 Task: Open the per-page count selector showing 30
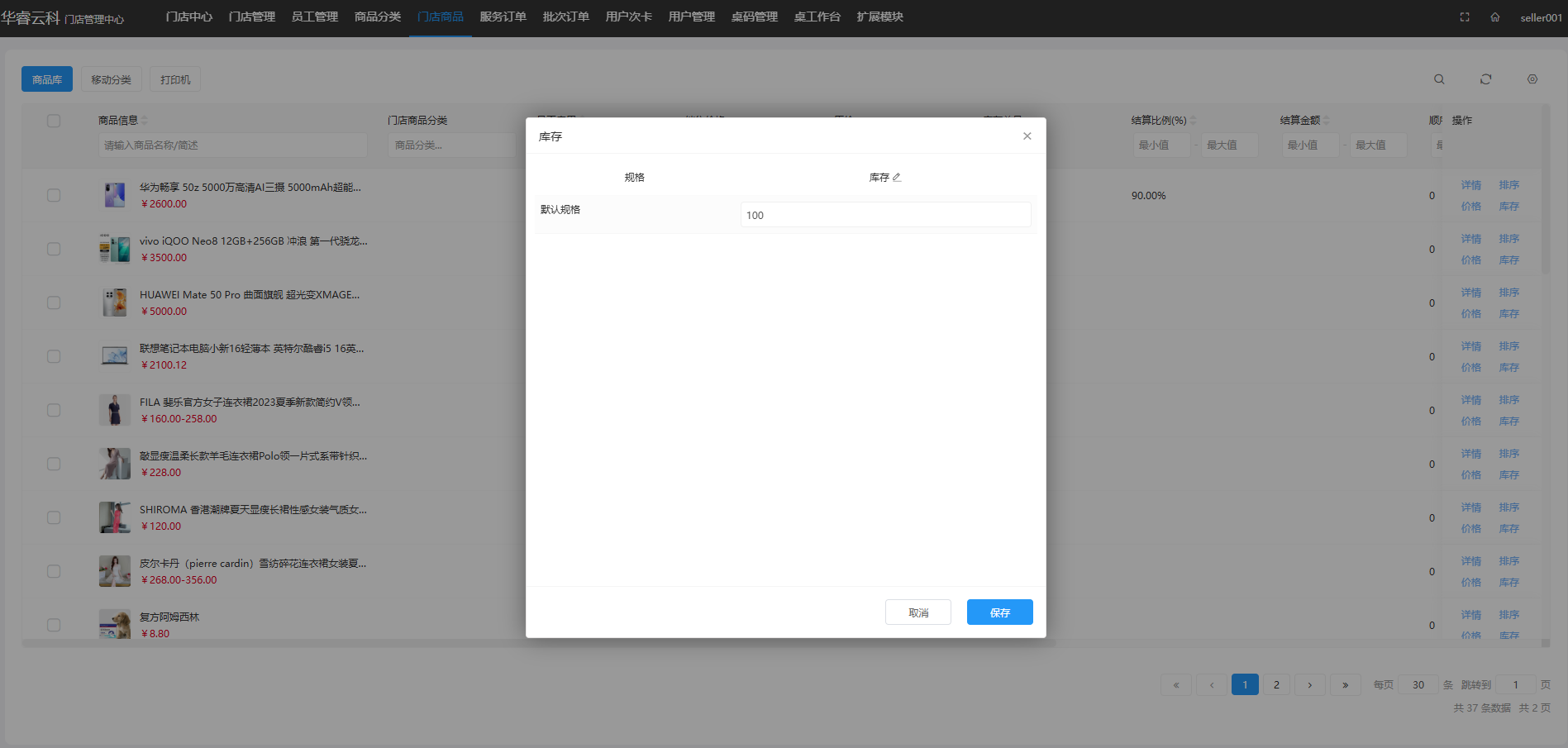[x=1418, y=684]
